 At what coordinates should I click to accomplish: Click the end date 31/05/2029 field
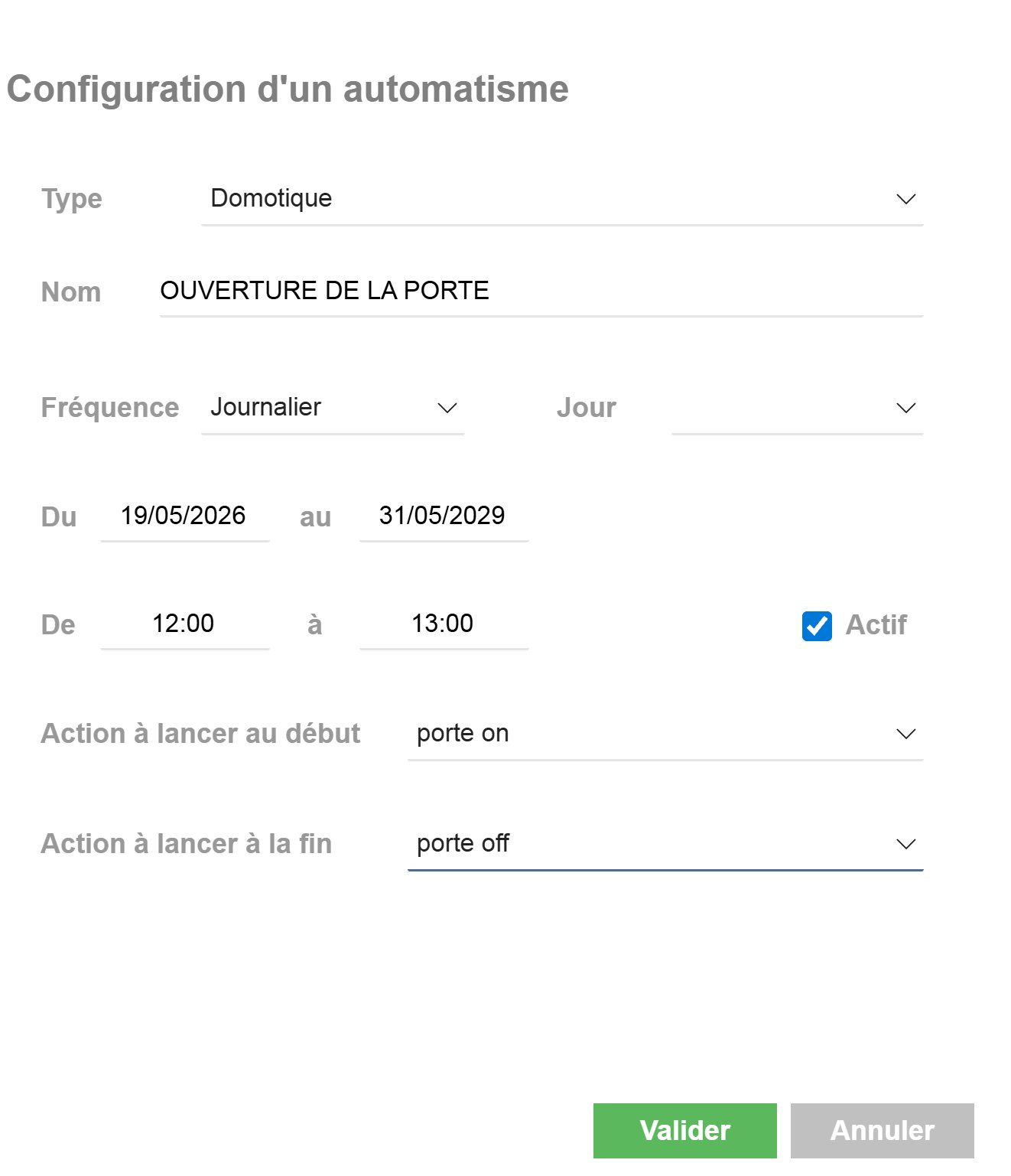(x=444, y=516)
